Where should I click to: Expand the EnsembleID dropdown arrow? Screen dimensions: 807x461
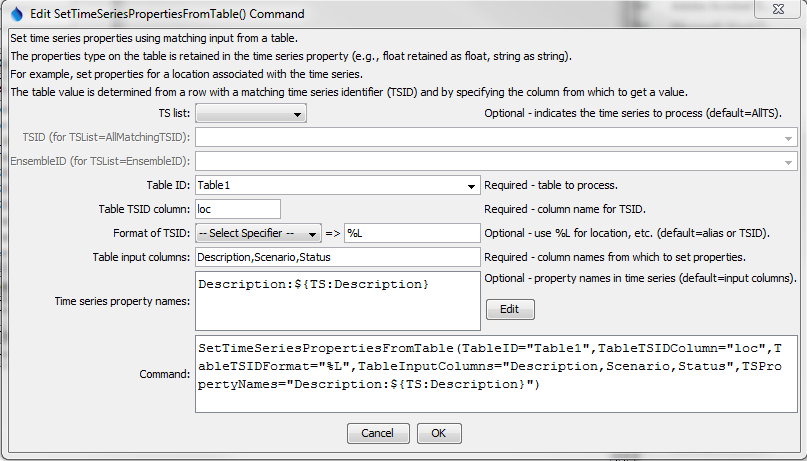coord(788,161)
